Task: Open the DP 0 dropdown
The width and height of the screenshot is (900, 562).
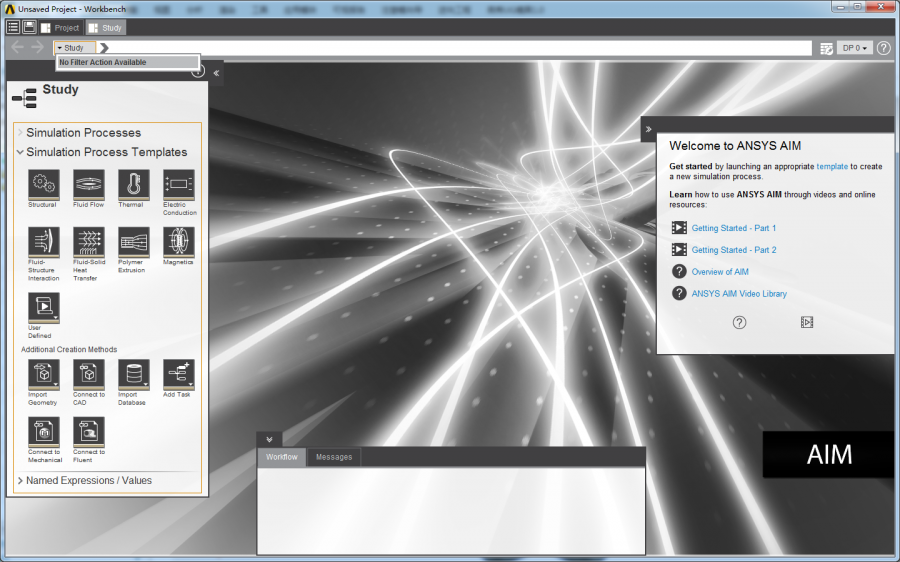Action: 855,48
